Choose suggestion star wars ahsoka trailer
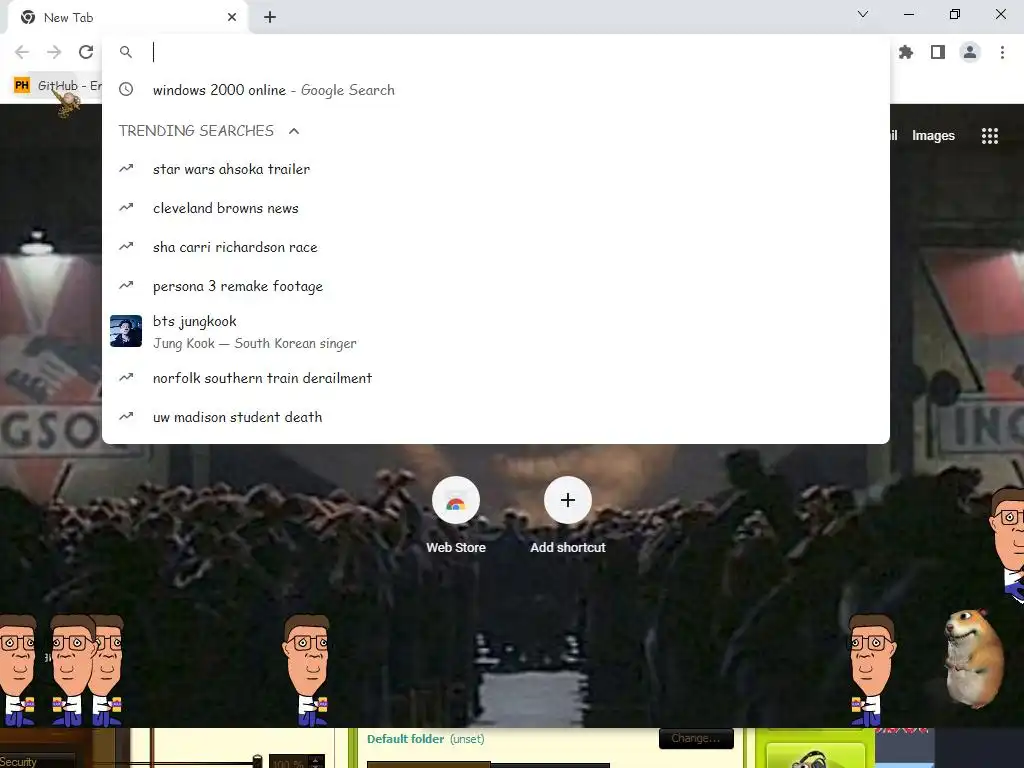 tap(496, 169)
